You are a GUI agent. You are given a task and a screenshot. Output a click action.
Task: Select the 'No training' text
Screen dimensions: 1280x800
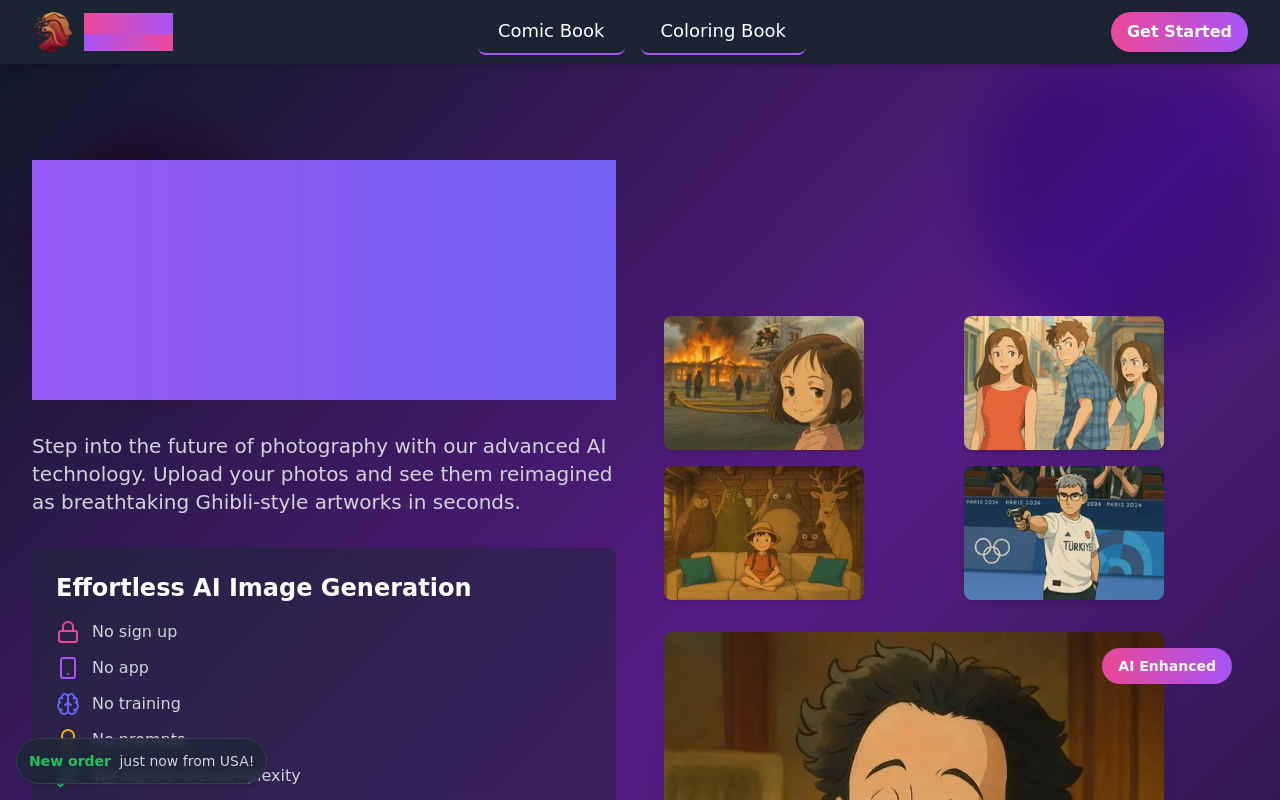pyautogui.click(x=136, y=704)
